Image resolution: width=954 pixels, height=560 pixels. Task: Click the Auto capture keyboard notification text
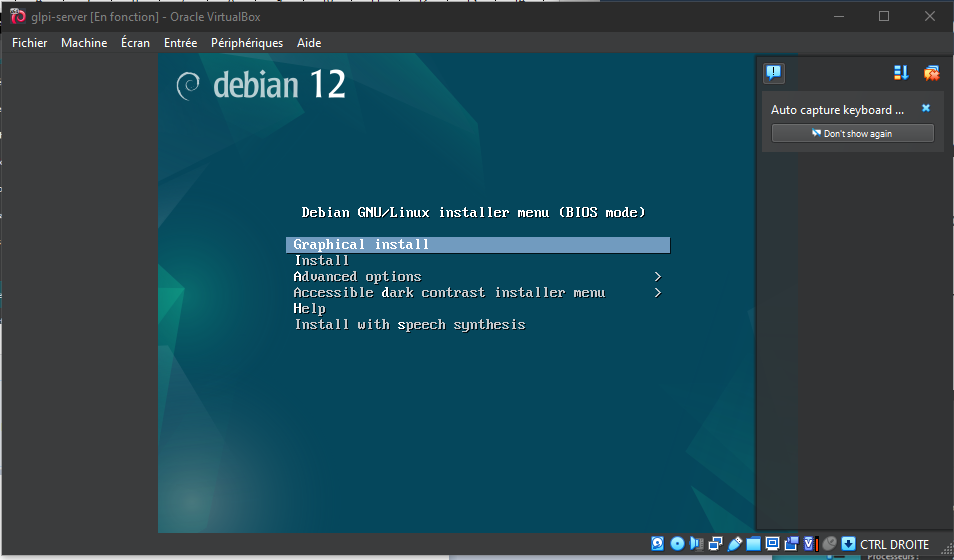pos(837,110)
